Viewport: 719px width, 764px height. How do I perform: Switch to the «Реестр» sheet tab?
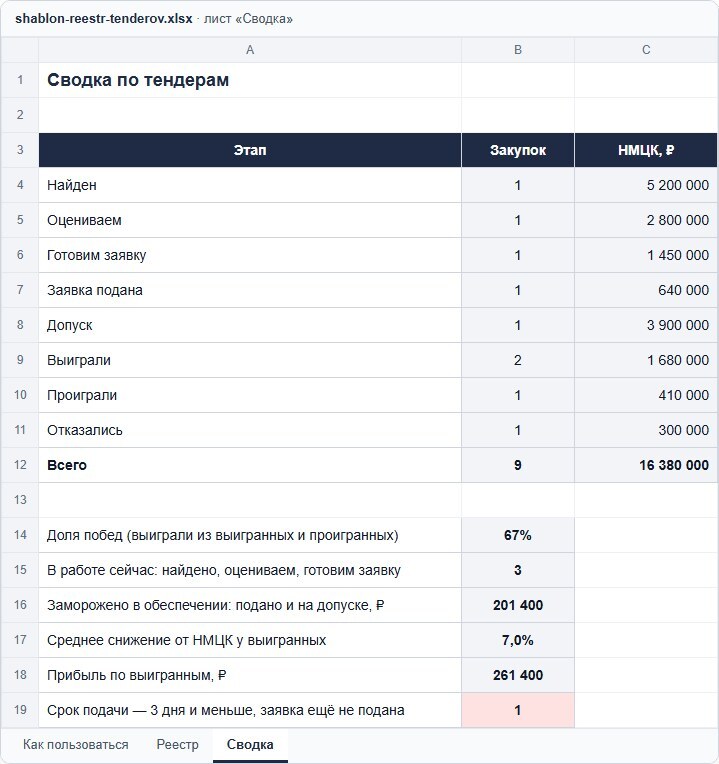tap(177, 745)
